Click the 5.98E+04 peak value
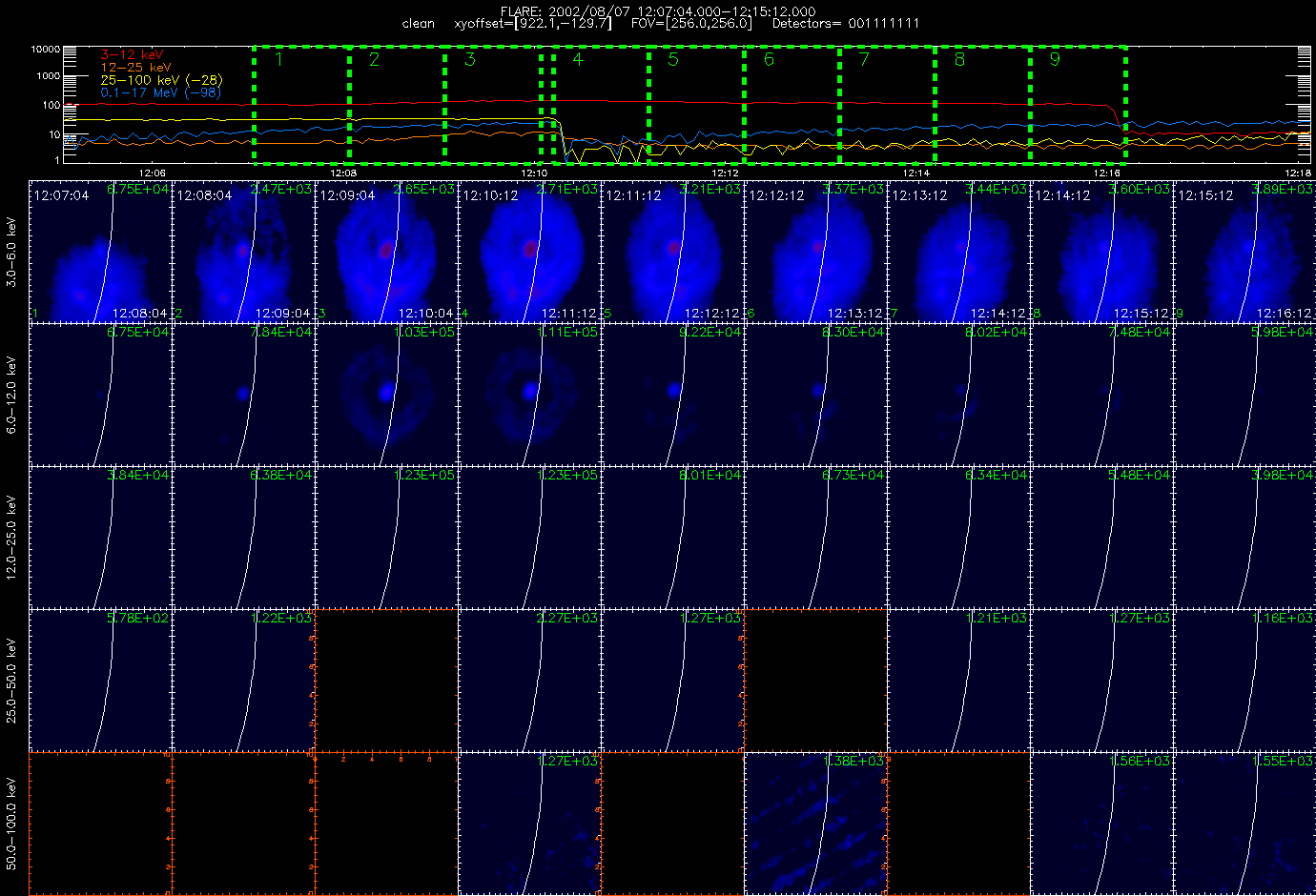The width and height of the screenshot is (1316, 896). pyautogui.click(x=1283, y=333)
